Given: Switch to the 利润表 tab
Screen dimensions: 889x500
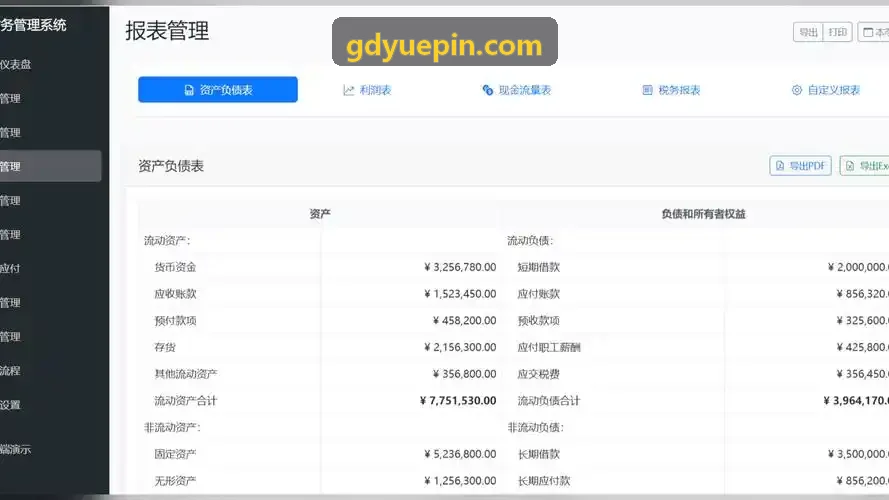Looking at the screenshot, I should [x=367, y=90].
